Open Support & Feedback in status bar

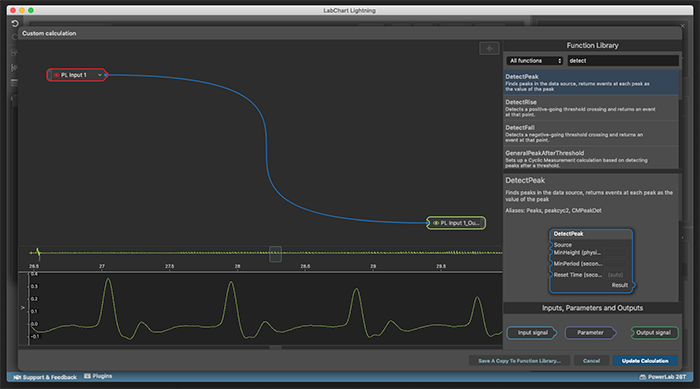(x=45, y=377)
